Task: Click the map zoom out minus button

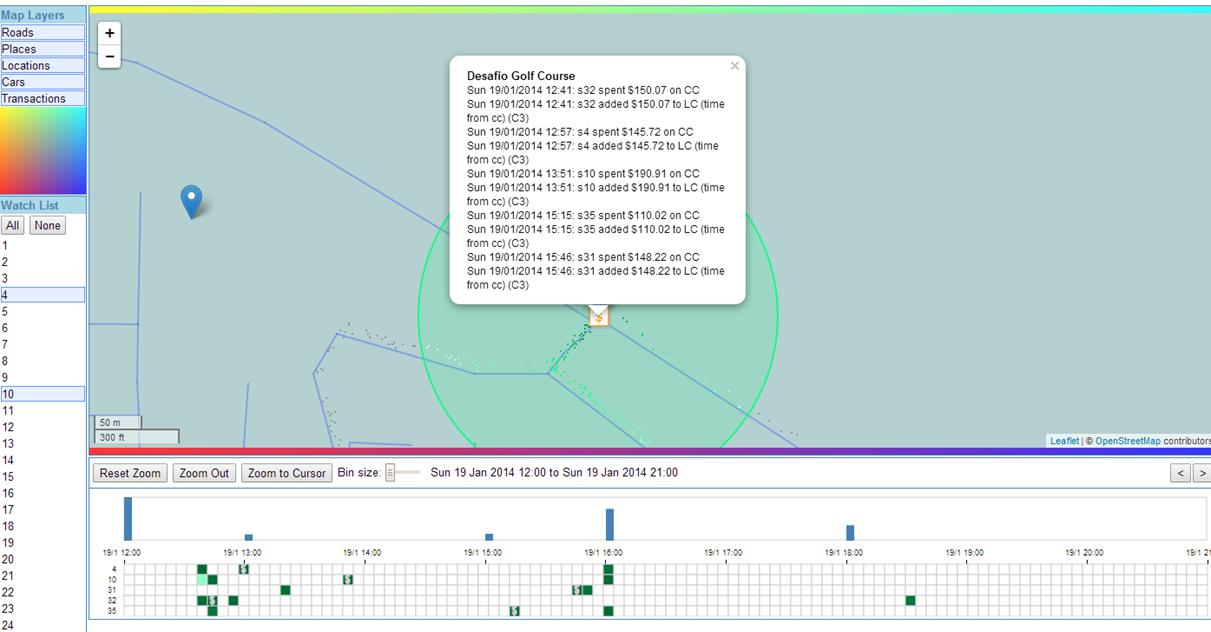Action: tap(110, 57)
